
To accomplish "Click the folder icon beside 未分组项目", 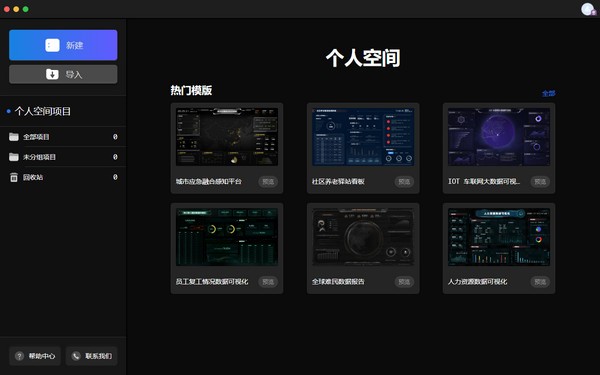I will [14, 157].
